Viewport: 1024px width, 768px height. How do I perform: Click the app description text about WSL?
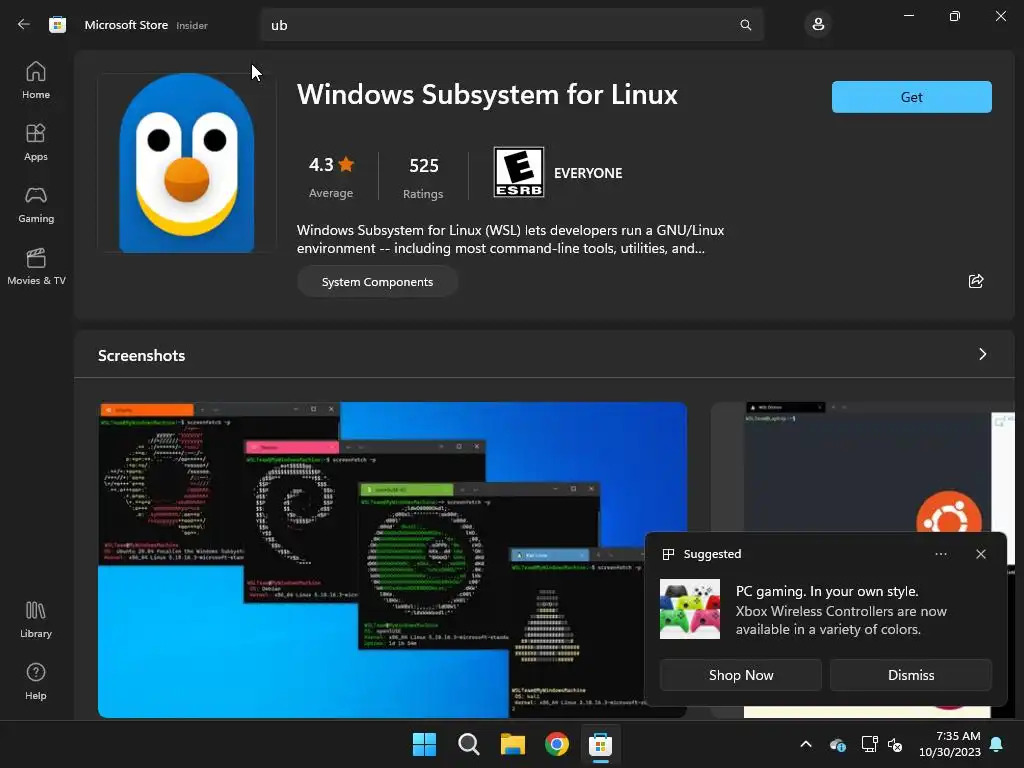click(510, 239)
